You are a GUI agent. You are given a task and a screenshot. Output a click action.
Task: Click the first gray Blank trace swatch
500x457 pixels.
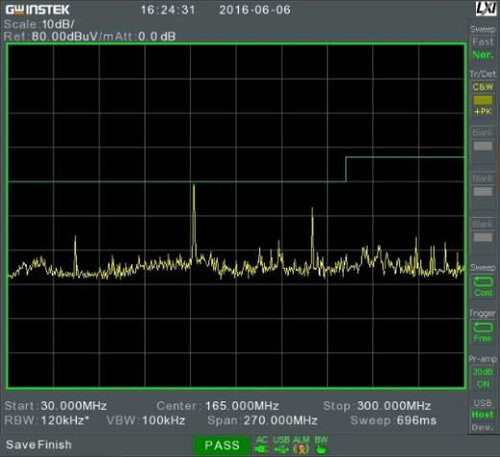click(x=483, y=146)
